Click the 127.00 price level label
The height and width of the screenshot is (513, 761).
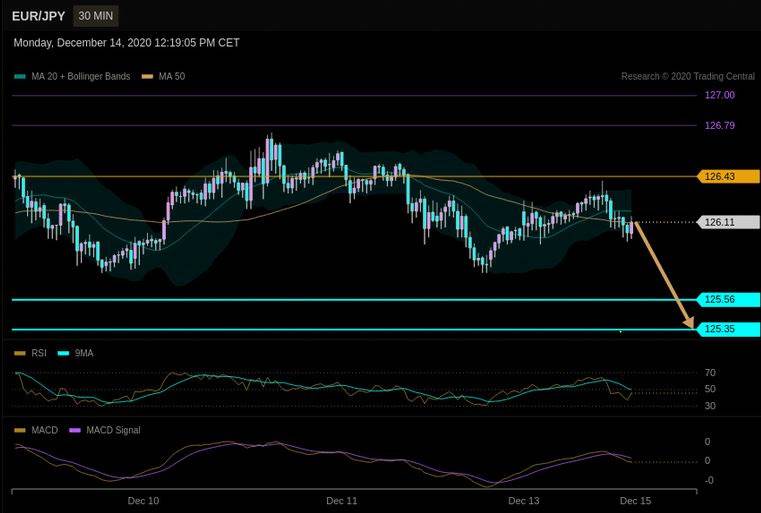(x=720, y=95)
